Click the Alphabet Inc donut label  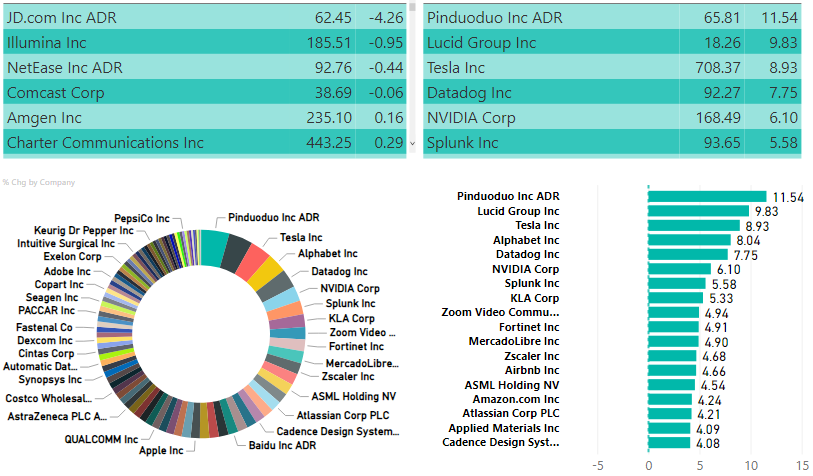327,254
